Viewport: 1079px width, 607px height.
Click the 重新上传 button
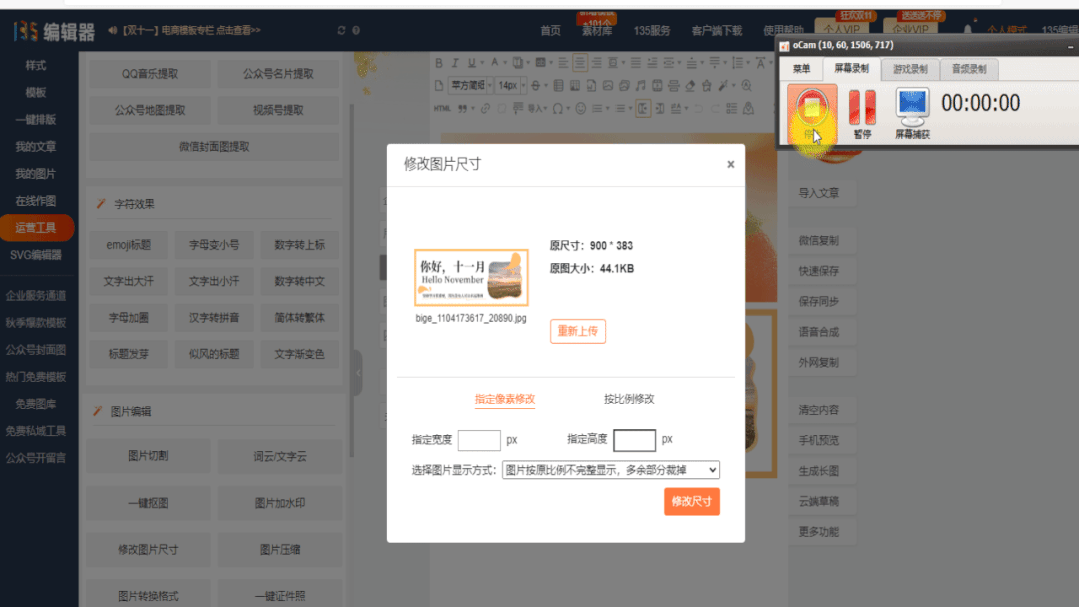point(578,331)
